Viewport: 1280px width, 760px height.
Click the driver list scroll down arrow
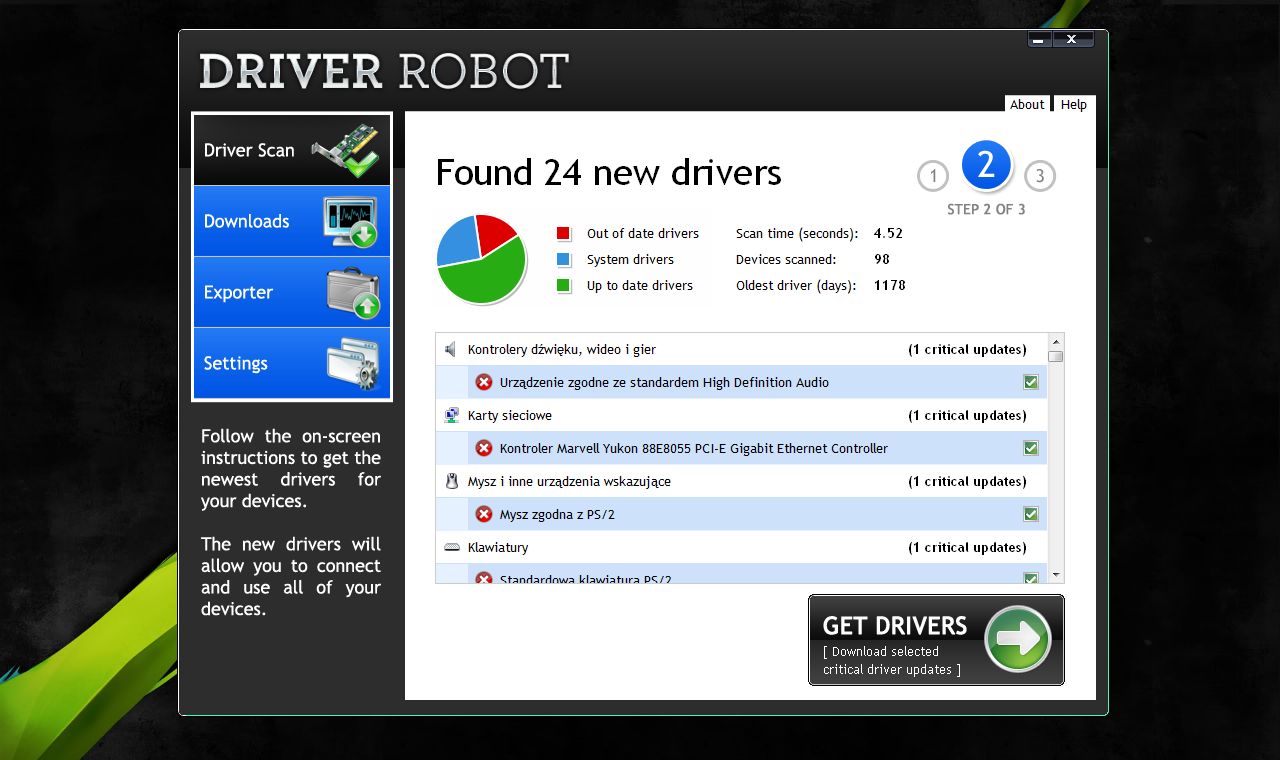tap(1055, 575)
